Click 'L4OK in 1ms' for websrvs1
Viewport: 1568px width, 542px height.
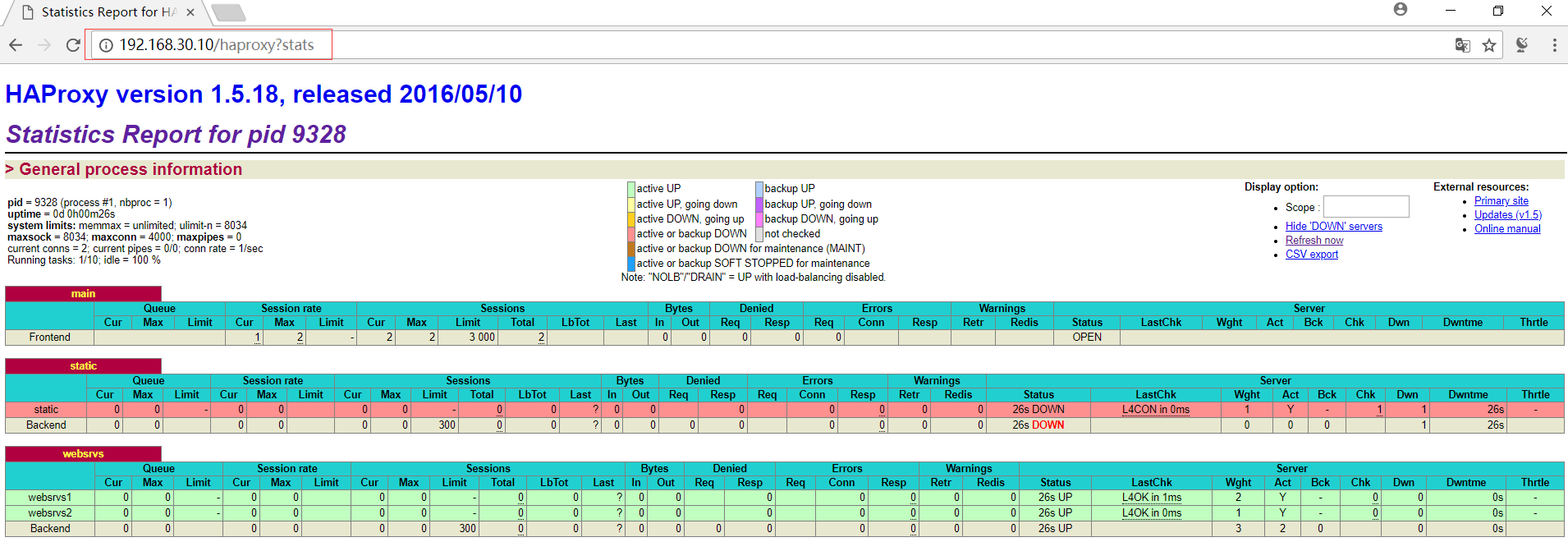tap(1152, 498)
